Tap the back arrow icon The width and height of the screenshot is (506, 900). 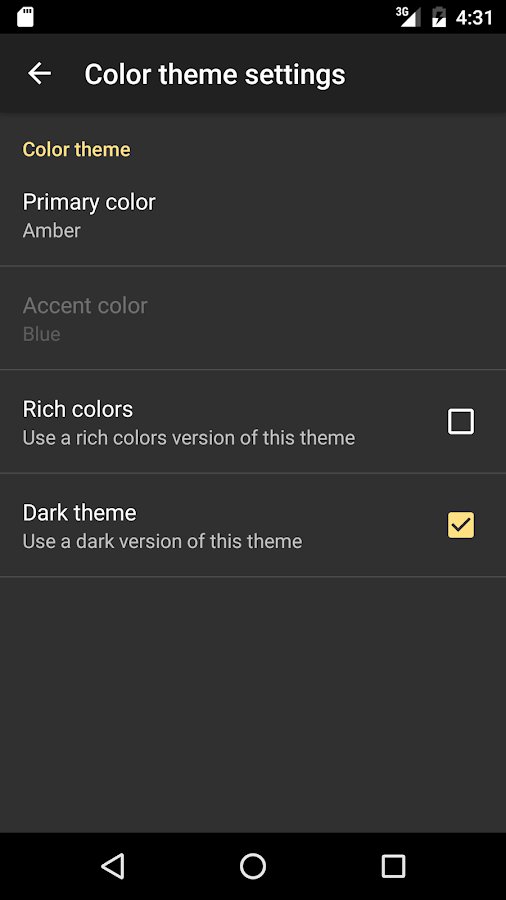[x=40, y=73]
